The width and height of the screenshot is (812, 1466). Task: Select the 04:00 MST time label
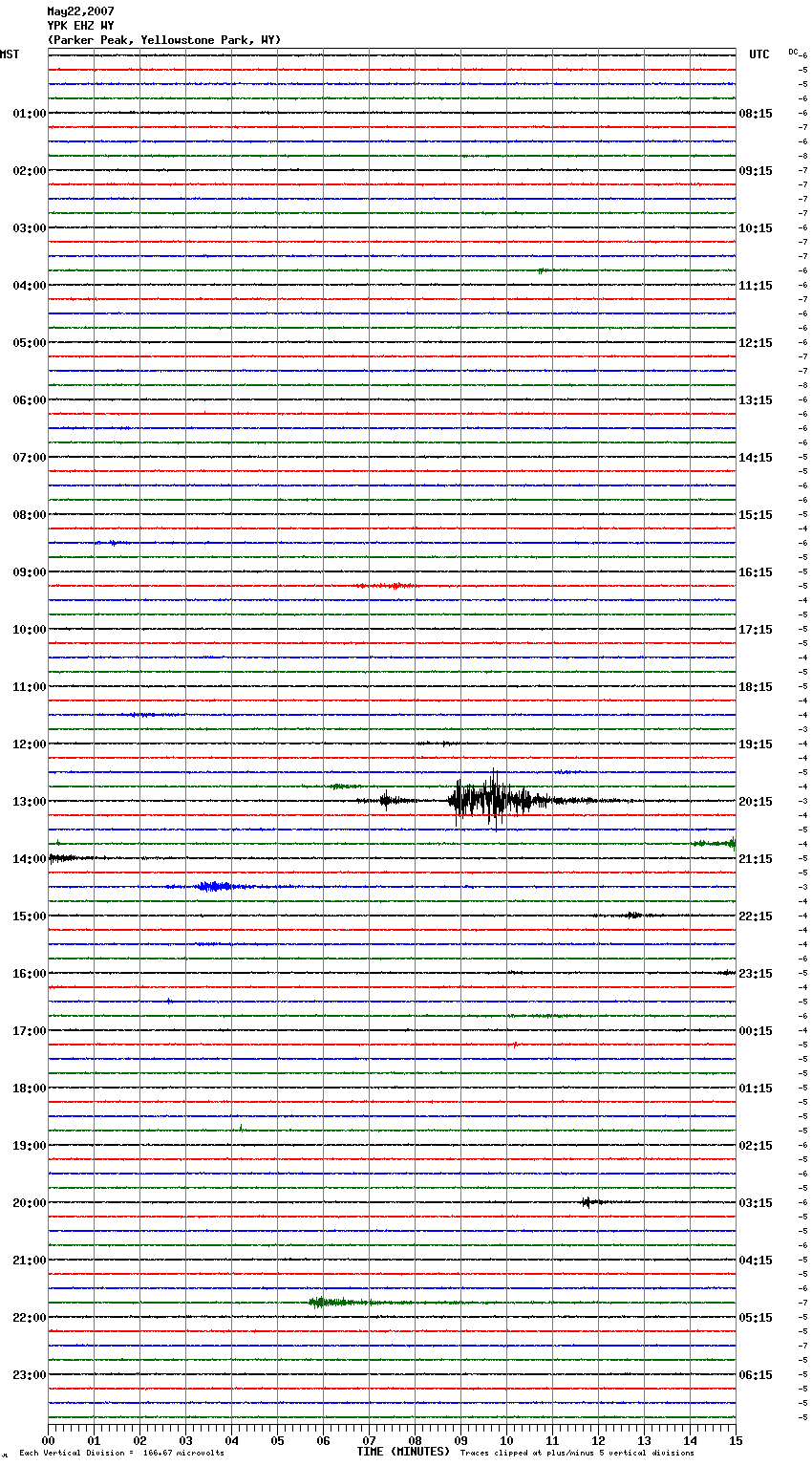click(x=30, y=286)
